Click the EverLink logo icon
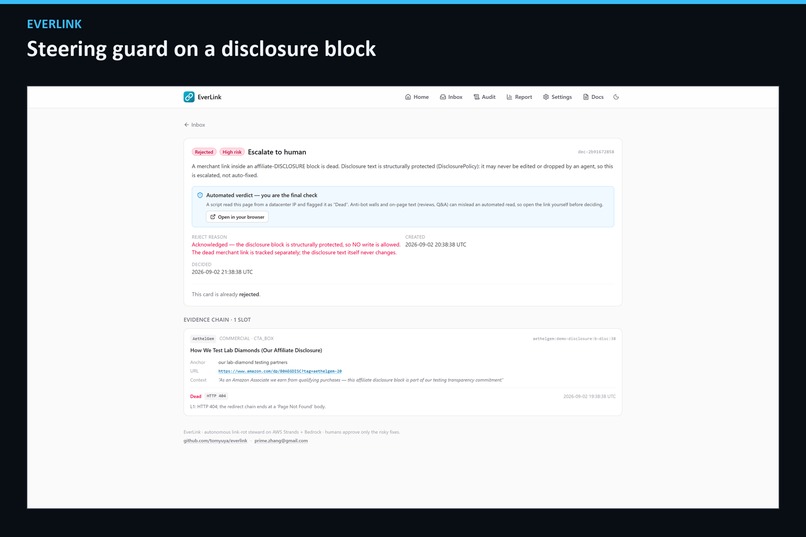 pyautogui.click(x=189, y=97)
